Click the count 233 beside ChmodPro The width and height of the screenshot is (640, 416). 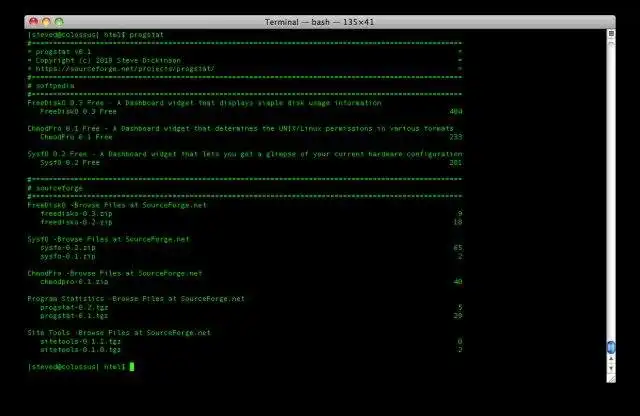(x=456, y=137)
